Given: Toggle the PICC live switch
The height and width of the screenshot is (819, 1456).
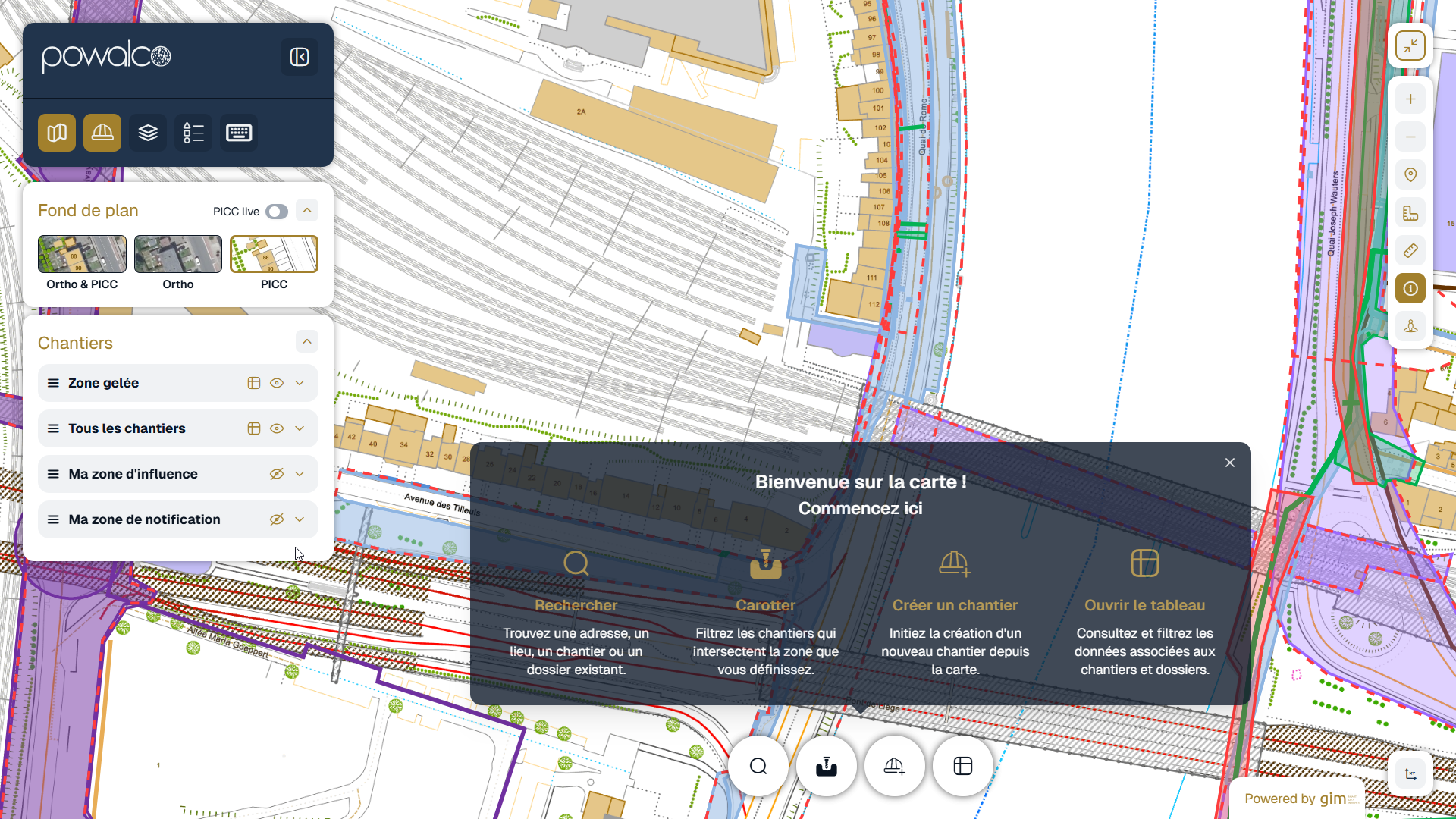Looking at the screenshot, I should tap(277, 212).
